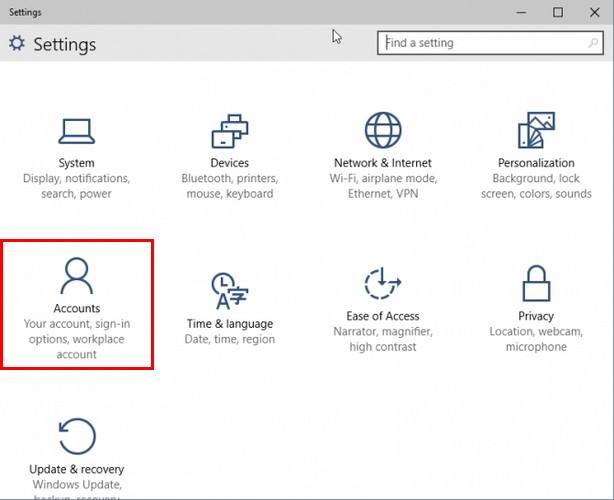
Task: Click the Ease of Access dashed-circle icon
Action: [x=383, y=283]
